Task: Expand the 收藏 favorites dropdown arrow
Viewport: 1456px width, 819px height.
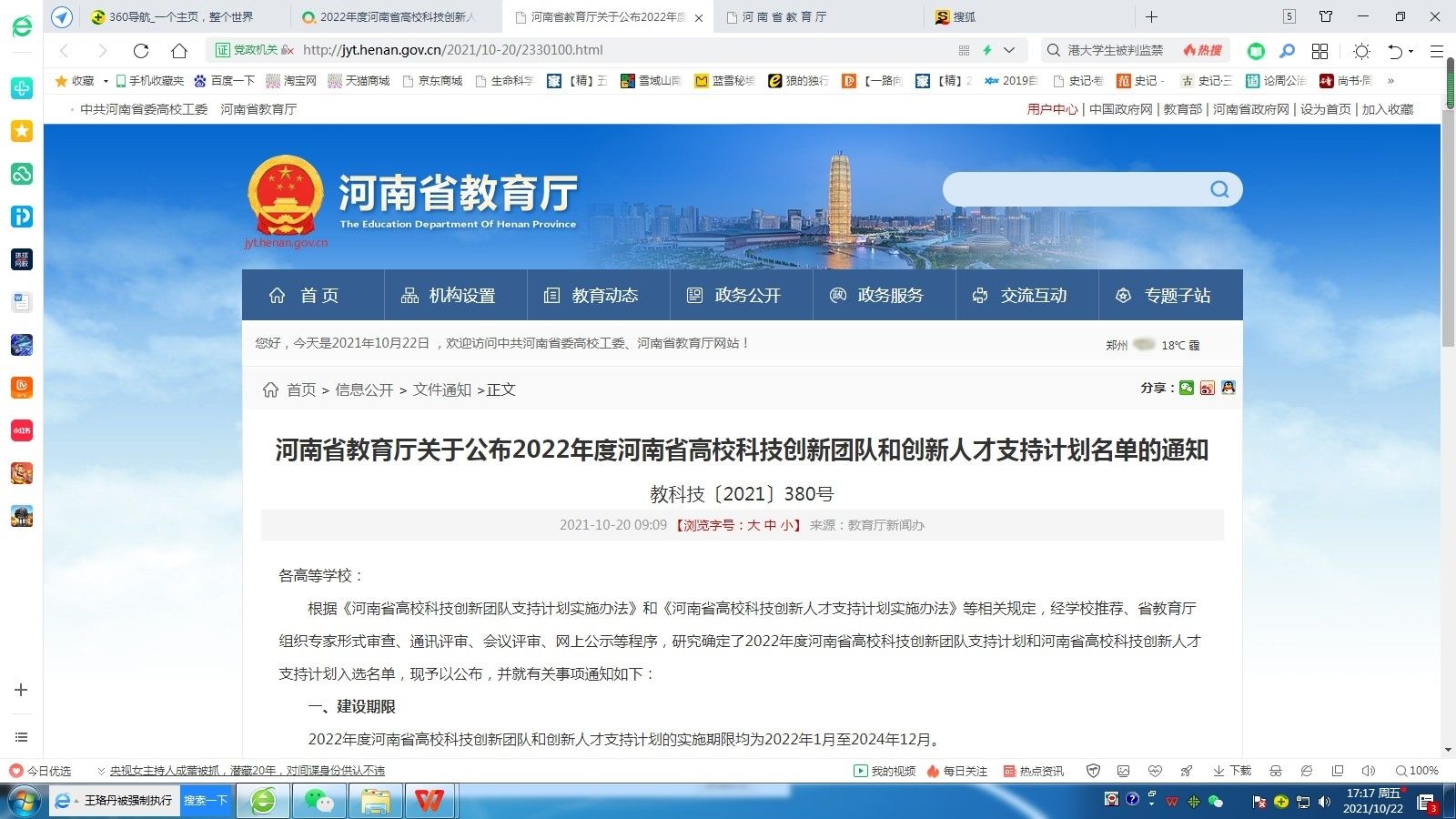Action: [106, 80]
